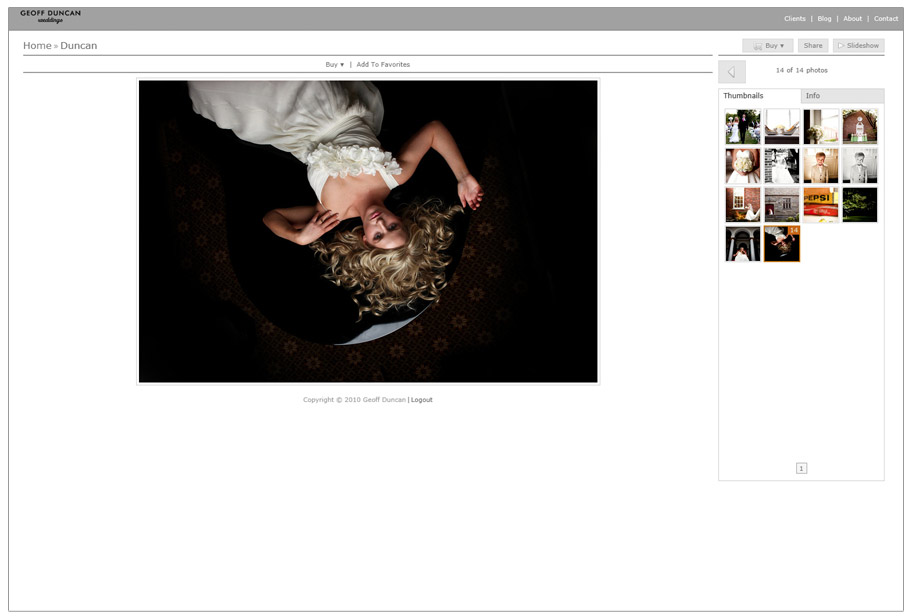913x616 pixels.
Task: Select the Thumbnails tab
Action: coord(759,95)
